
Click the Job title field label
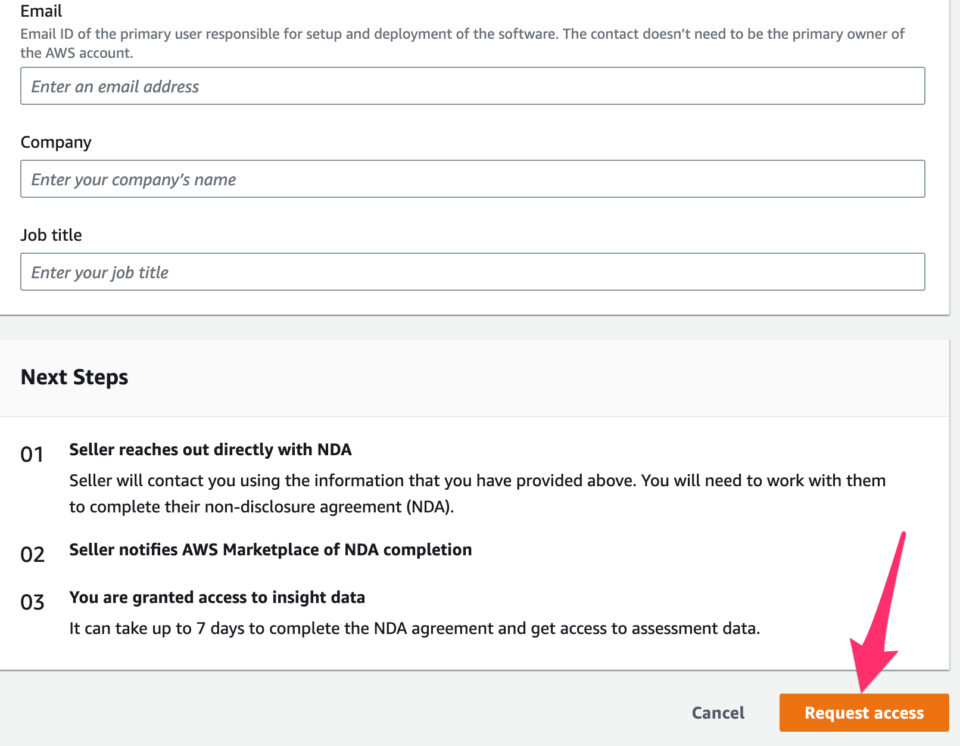click(x=51, y=234)
